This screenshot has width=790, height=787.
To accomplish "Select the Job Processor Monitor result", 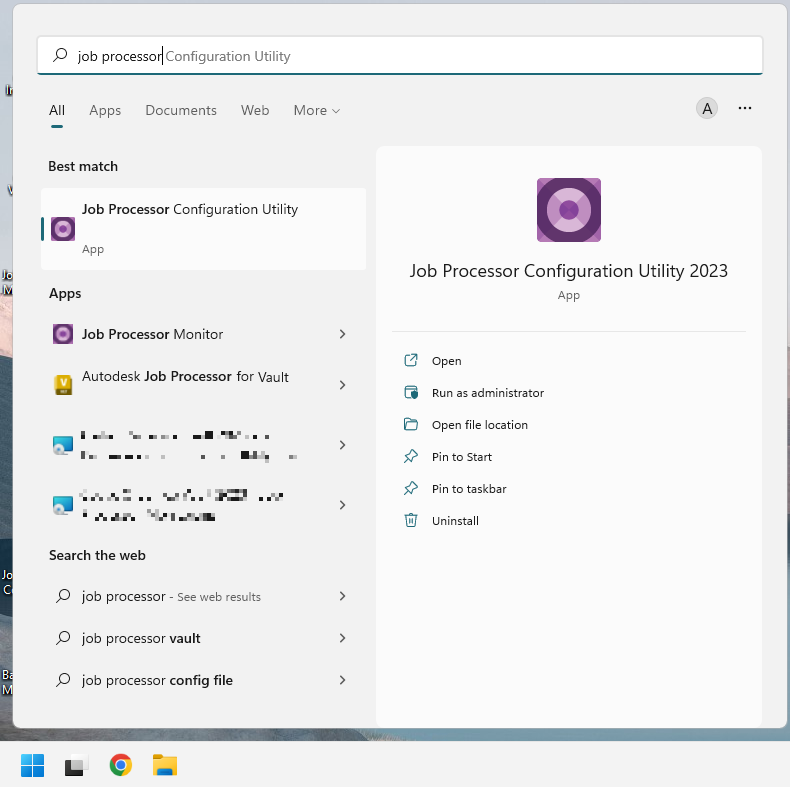I will (x=204, y=334).
